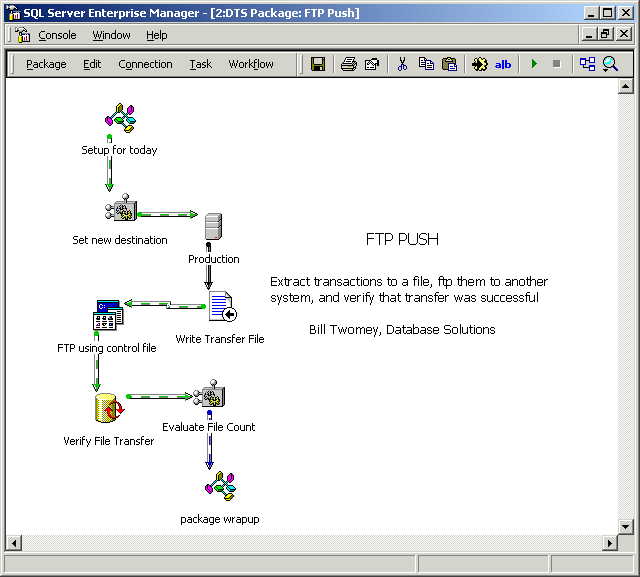
Task: Select the workflow arrow from Set new destination to Production
Action: [168, 214]
